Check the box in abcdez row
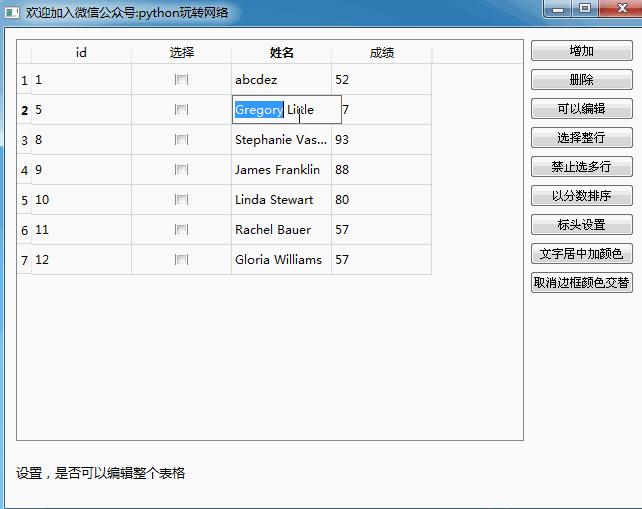 (181, 79)
